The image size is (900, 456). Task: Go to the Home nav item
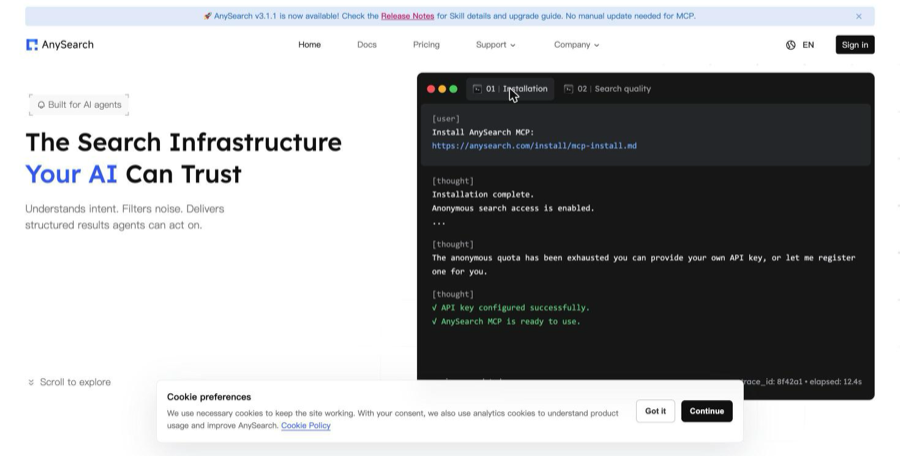tap(309, 45)
